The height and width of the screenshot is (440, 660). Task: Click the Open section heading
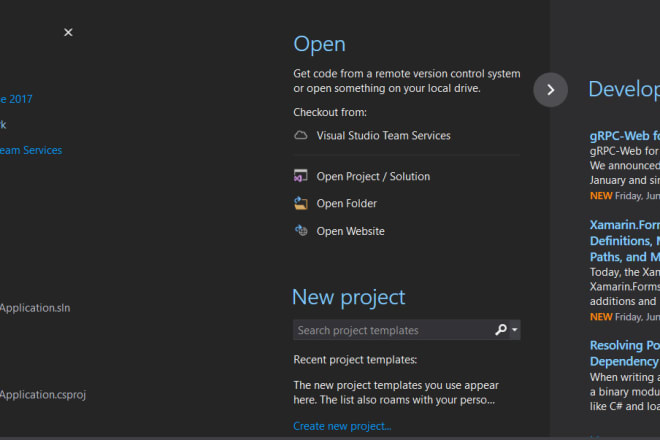pyautogui.click(x=319, y=44)
